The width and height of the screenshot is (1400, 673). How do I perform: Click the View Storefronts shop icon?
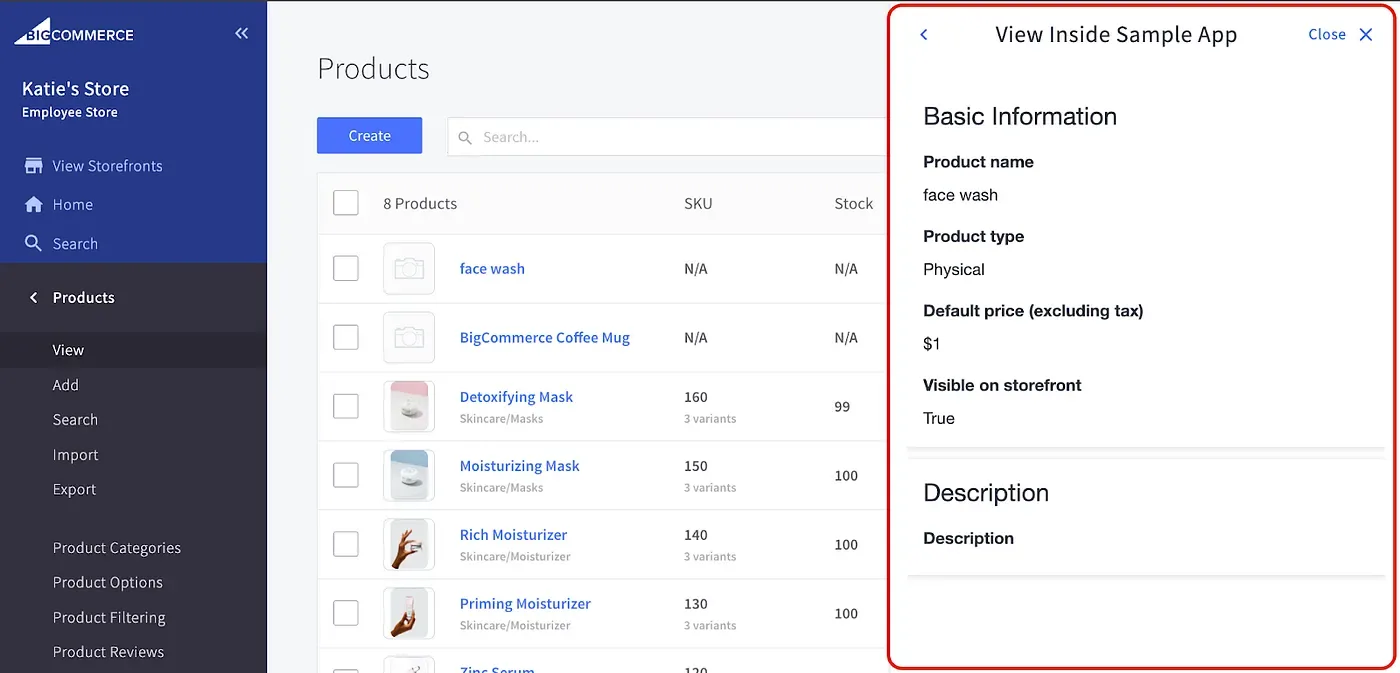point(34,166)
